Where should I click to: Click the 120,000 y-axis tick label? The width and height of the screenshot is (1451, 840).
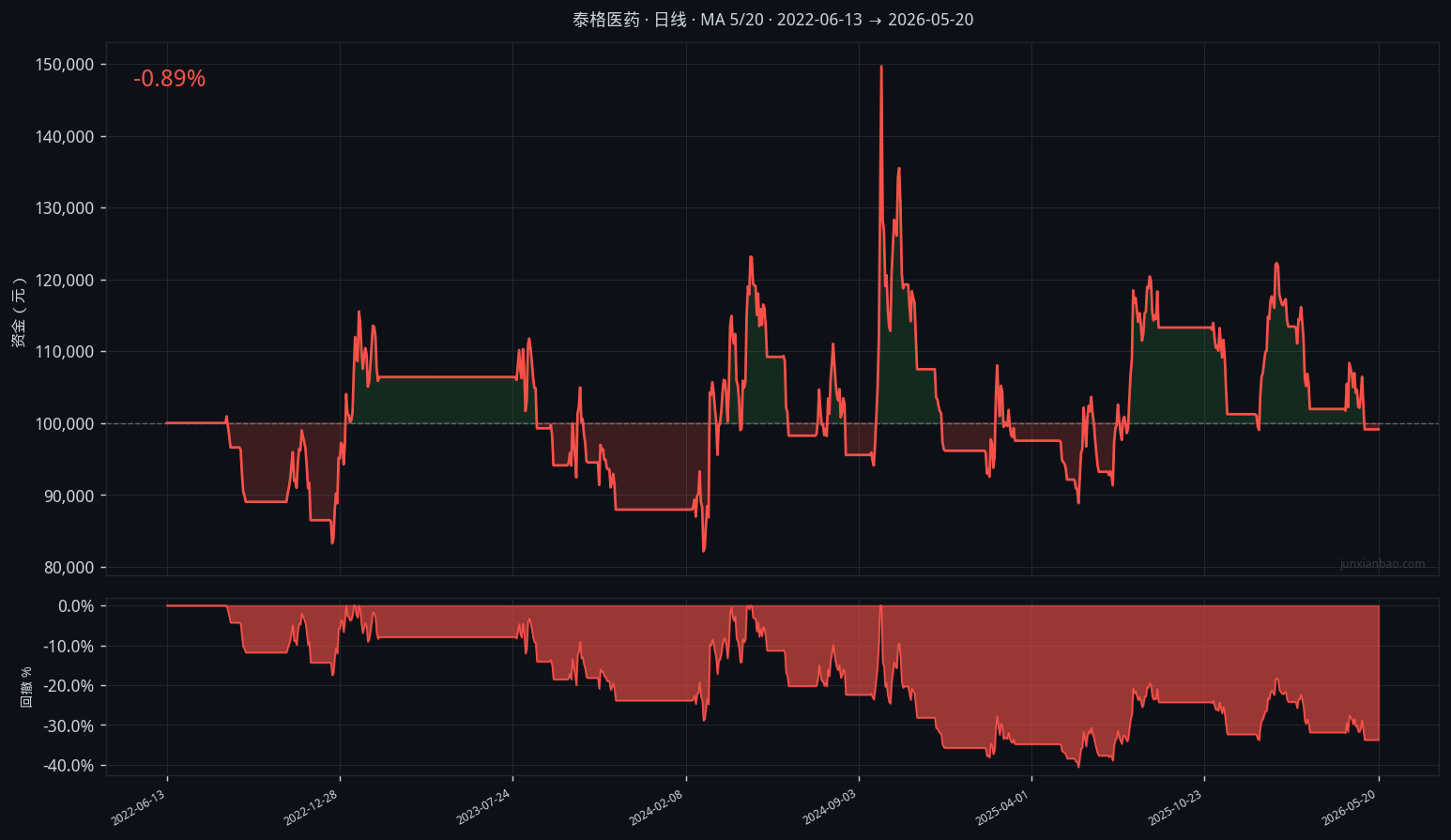click(x=65, y=281)
